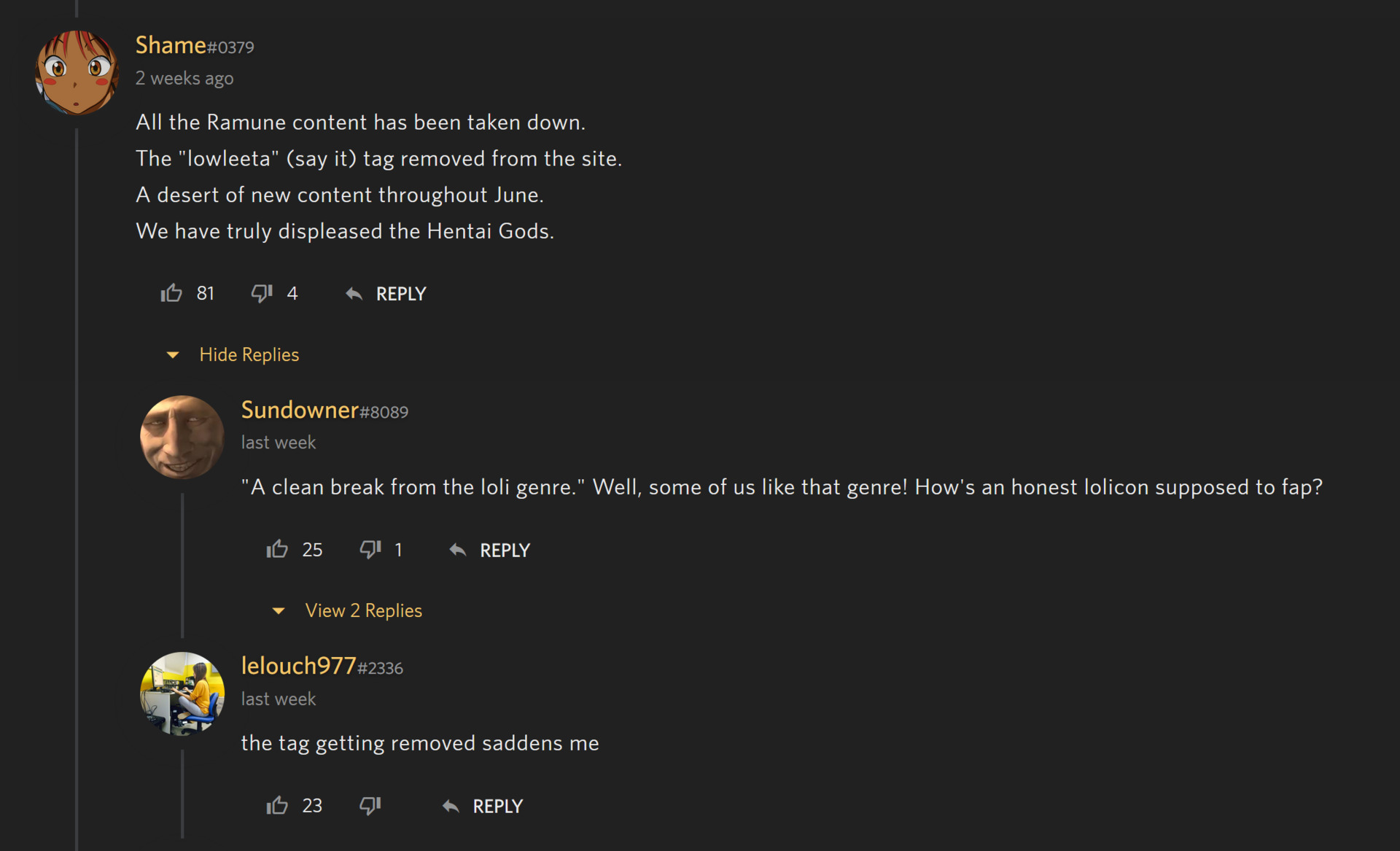Viewport: 1400px width, 851px height.
Task: Downvote lelouch977's reply with thumbs down
Action: tap(370, 805)
